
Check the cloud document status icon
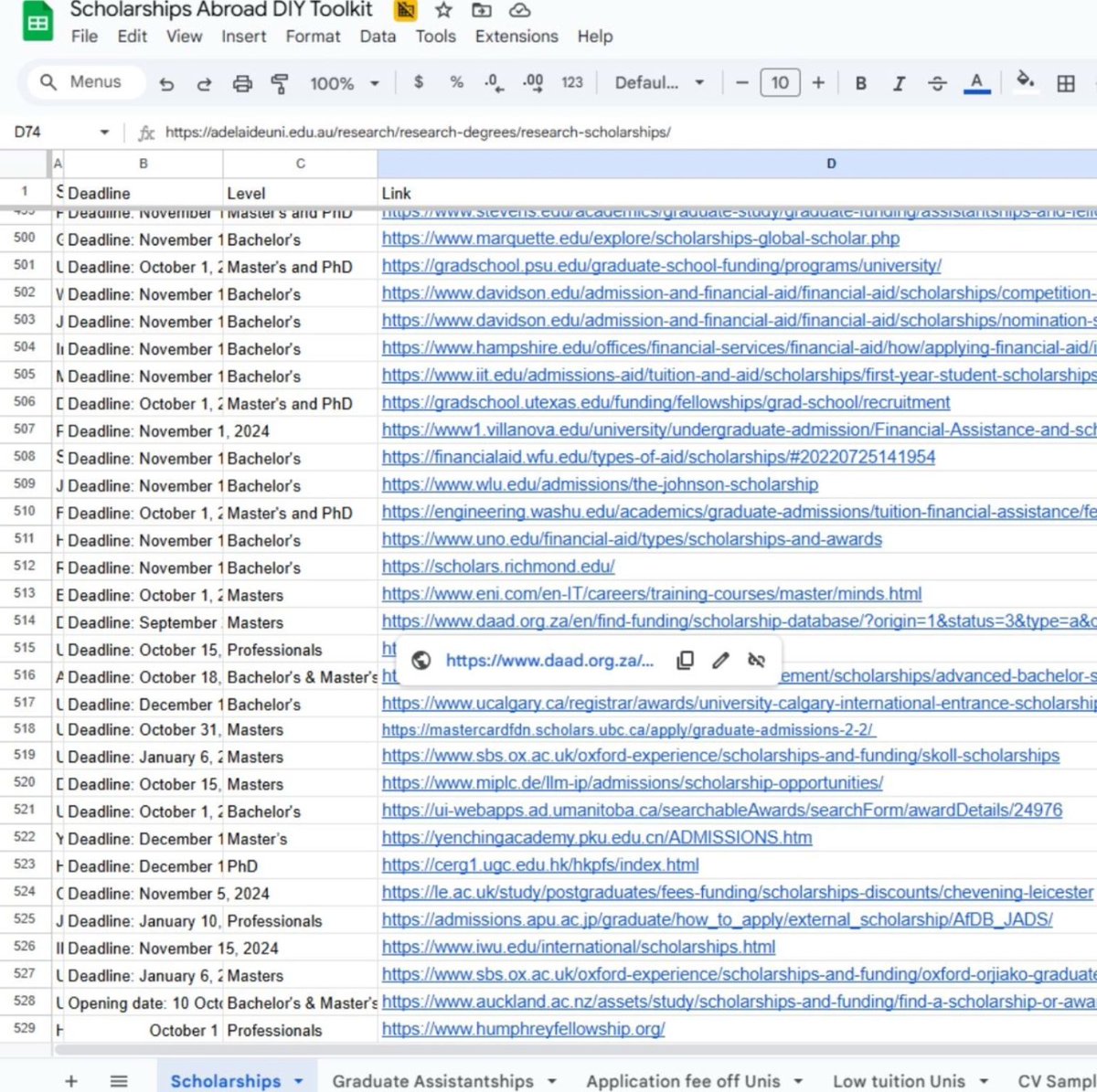(520, 10)
